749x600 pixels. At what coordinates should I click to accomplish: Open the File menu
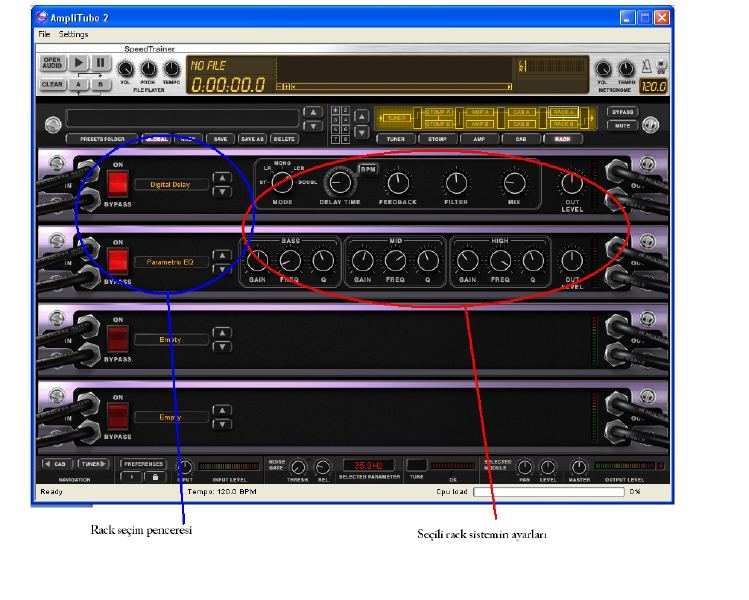(44, 34)
